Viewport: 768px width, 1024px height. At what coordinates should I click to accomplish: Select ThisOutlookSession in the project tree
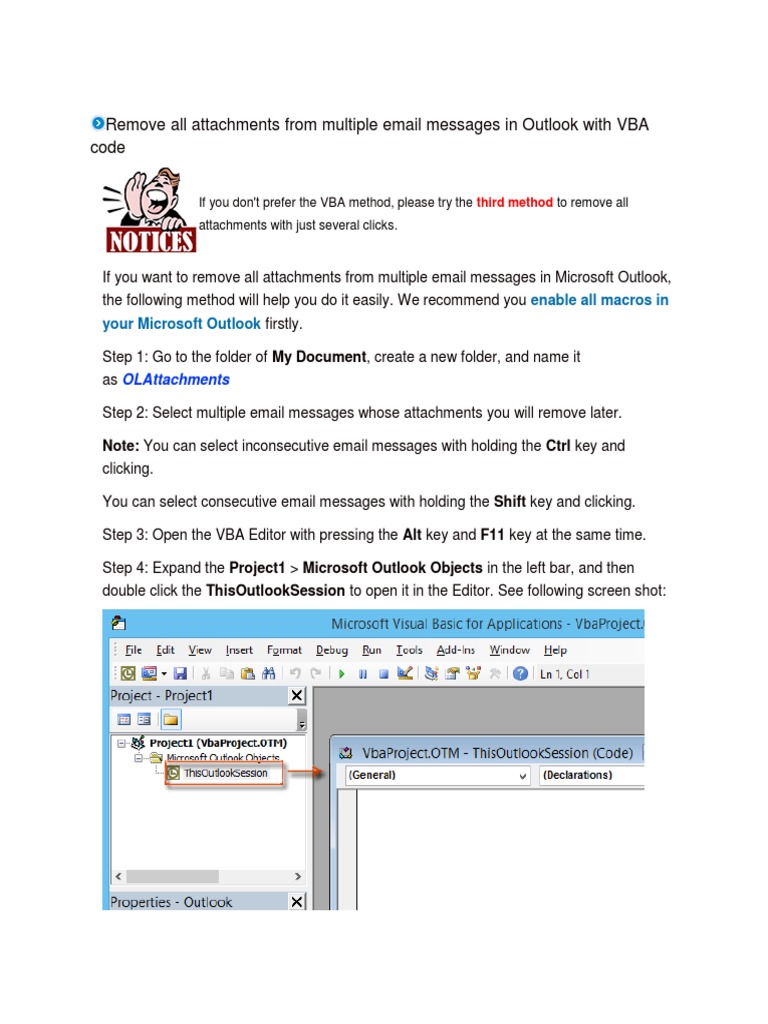[225, 773]
